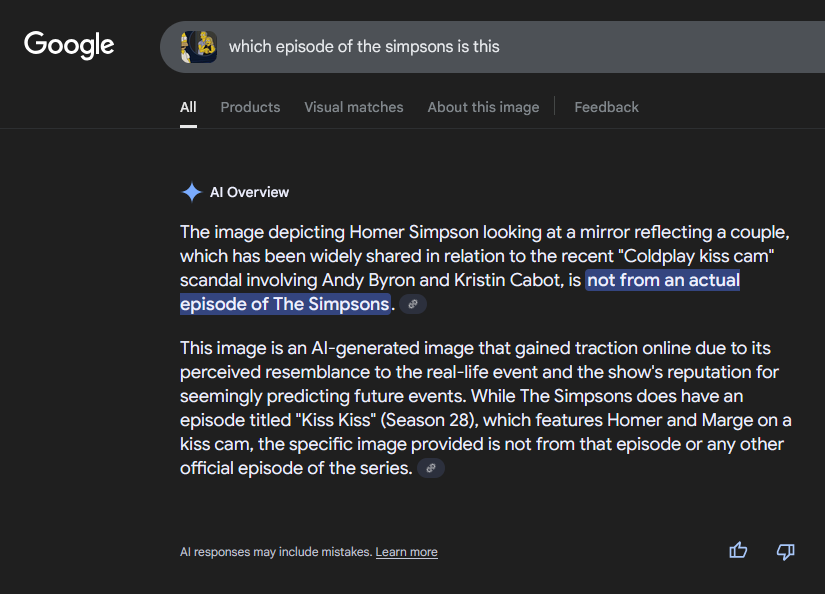
Task: Switch to the Products tab
Action: click(x=250, y=107)
